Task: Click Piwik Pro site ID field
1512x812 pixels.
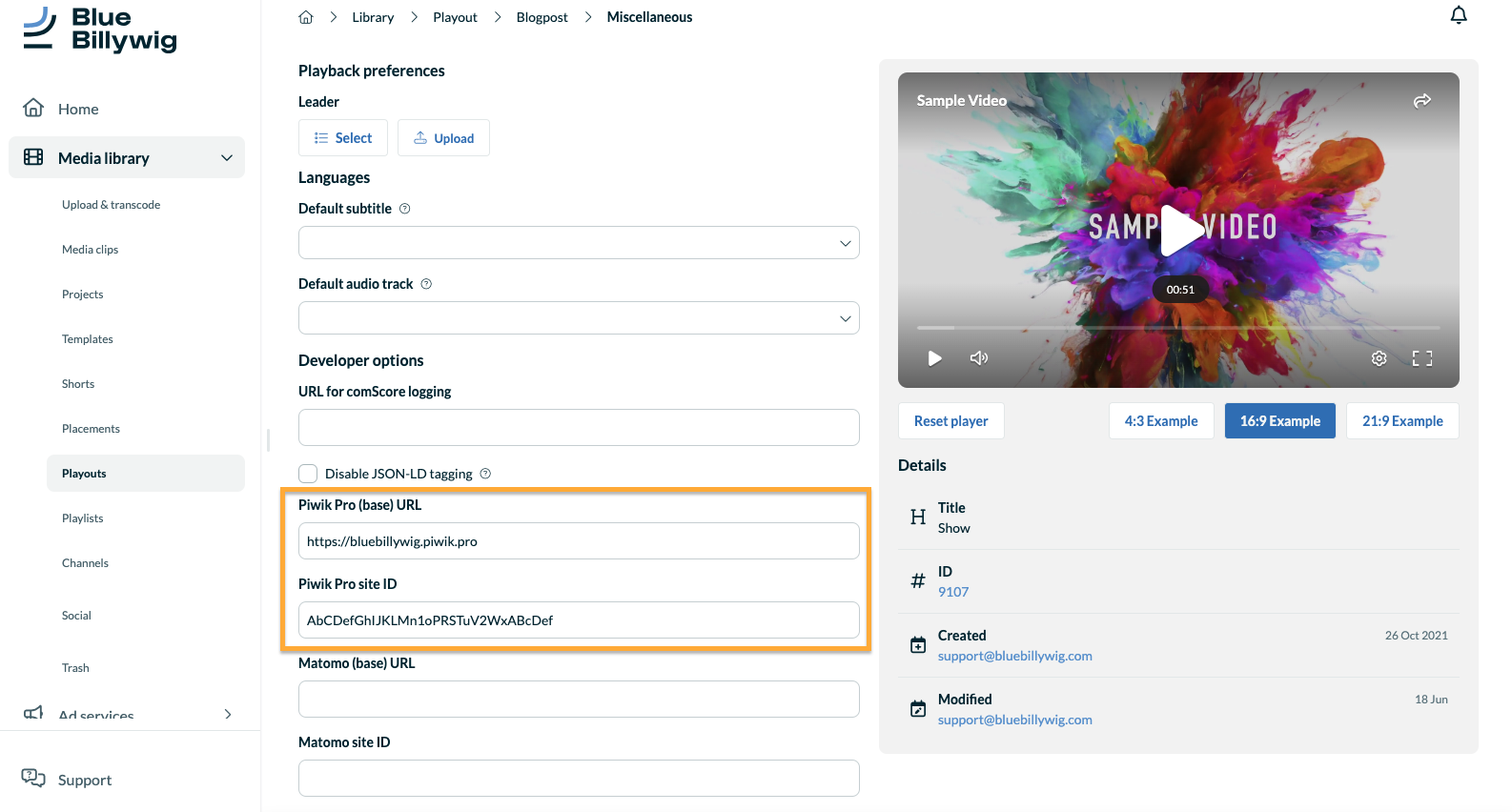Action: (579, 620)
